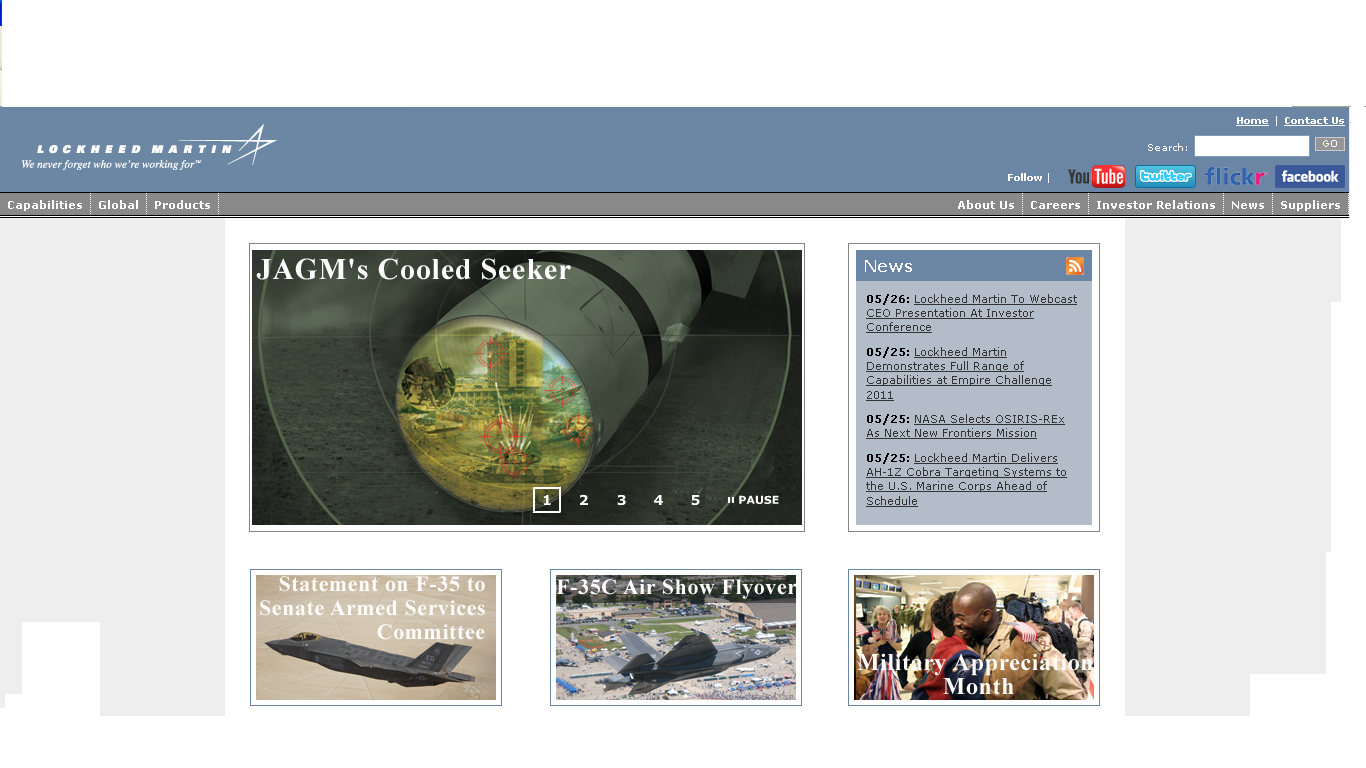This screenshot has width=1366, height=768.
Task: Open the Twitter follow icon
Action: [1165, 177]
